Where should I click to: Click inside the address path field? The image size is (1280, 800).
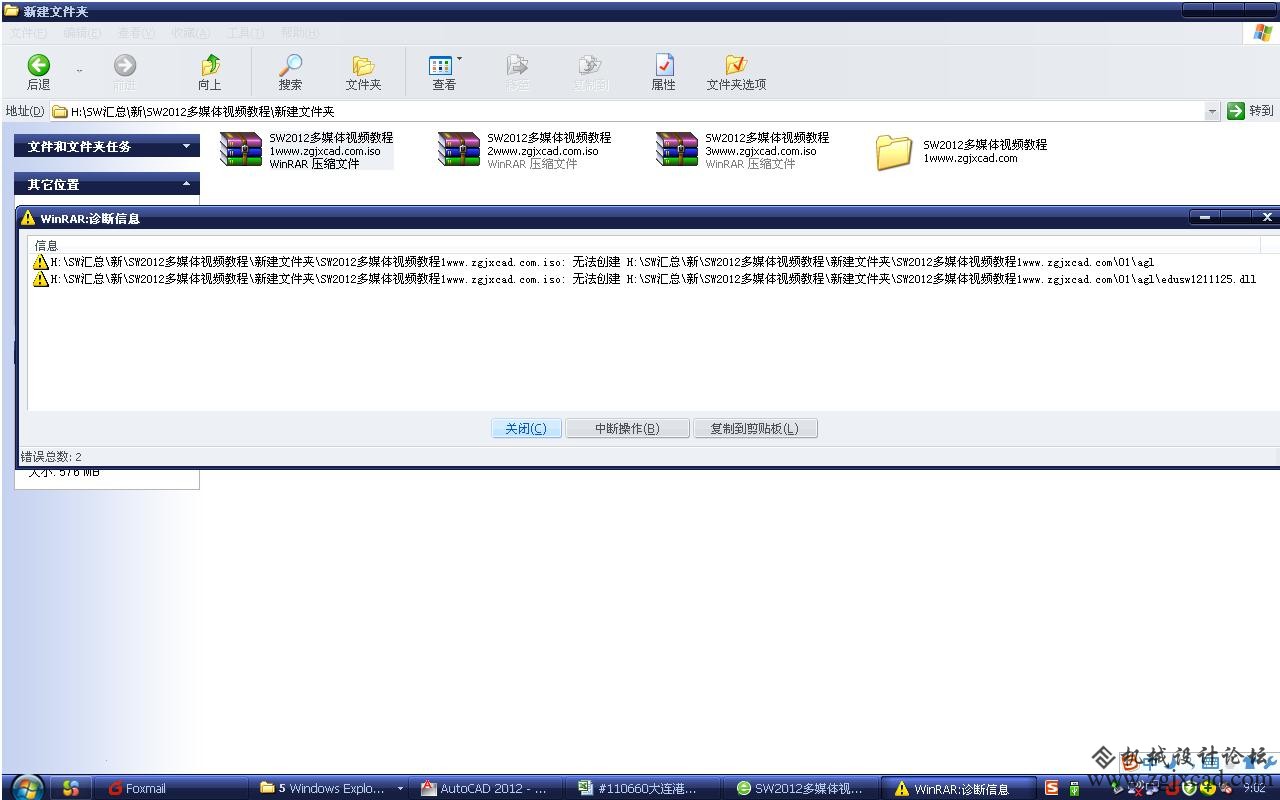(x=627, y=111)
